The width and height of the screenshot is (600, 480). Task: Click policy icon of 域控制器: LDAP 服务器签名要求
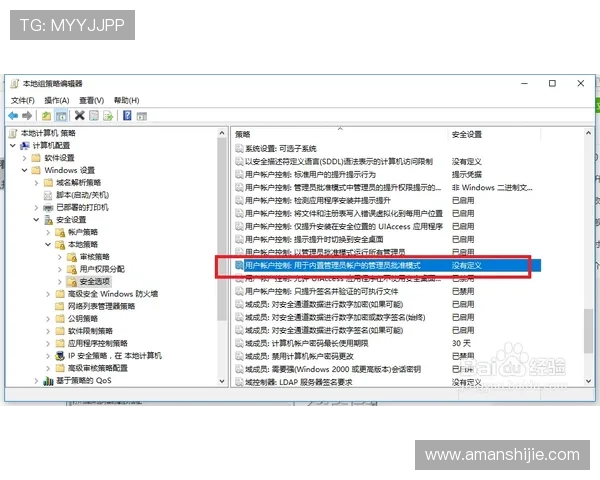click(x=239, y=382)
